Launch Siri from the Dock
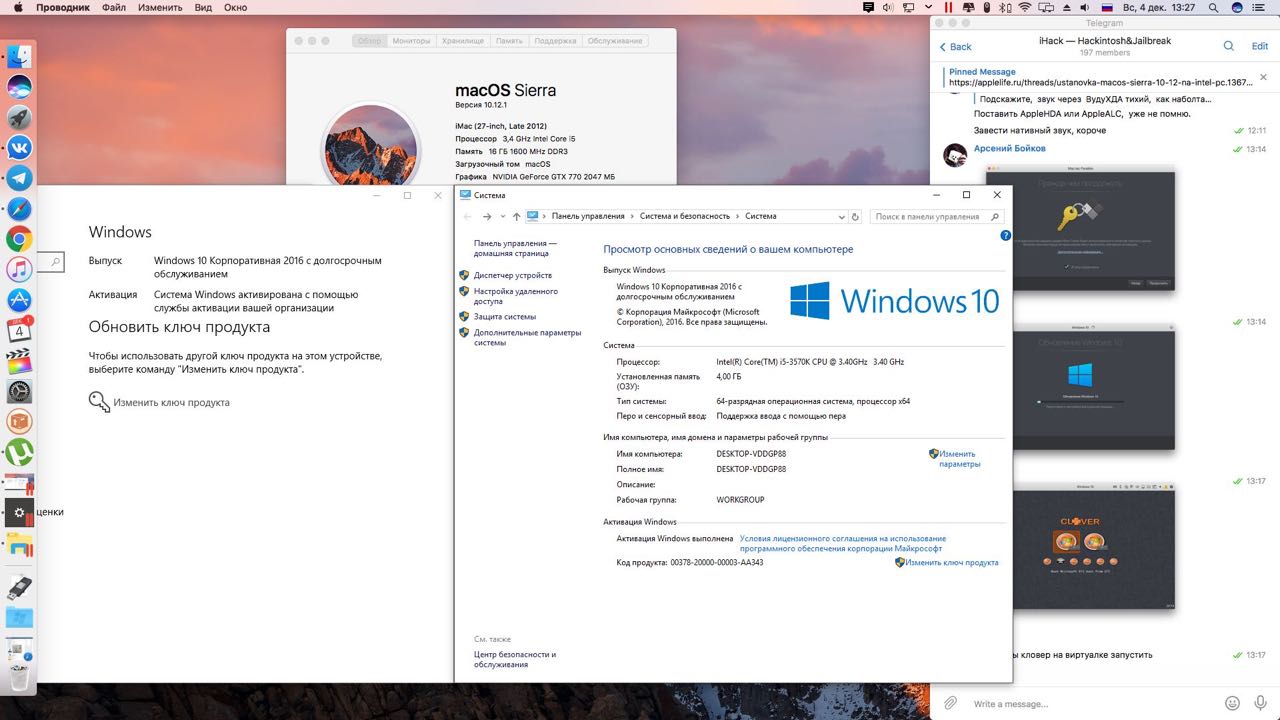The height and width of the screenshot is (720, 1280). coord(20,87)
